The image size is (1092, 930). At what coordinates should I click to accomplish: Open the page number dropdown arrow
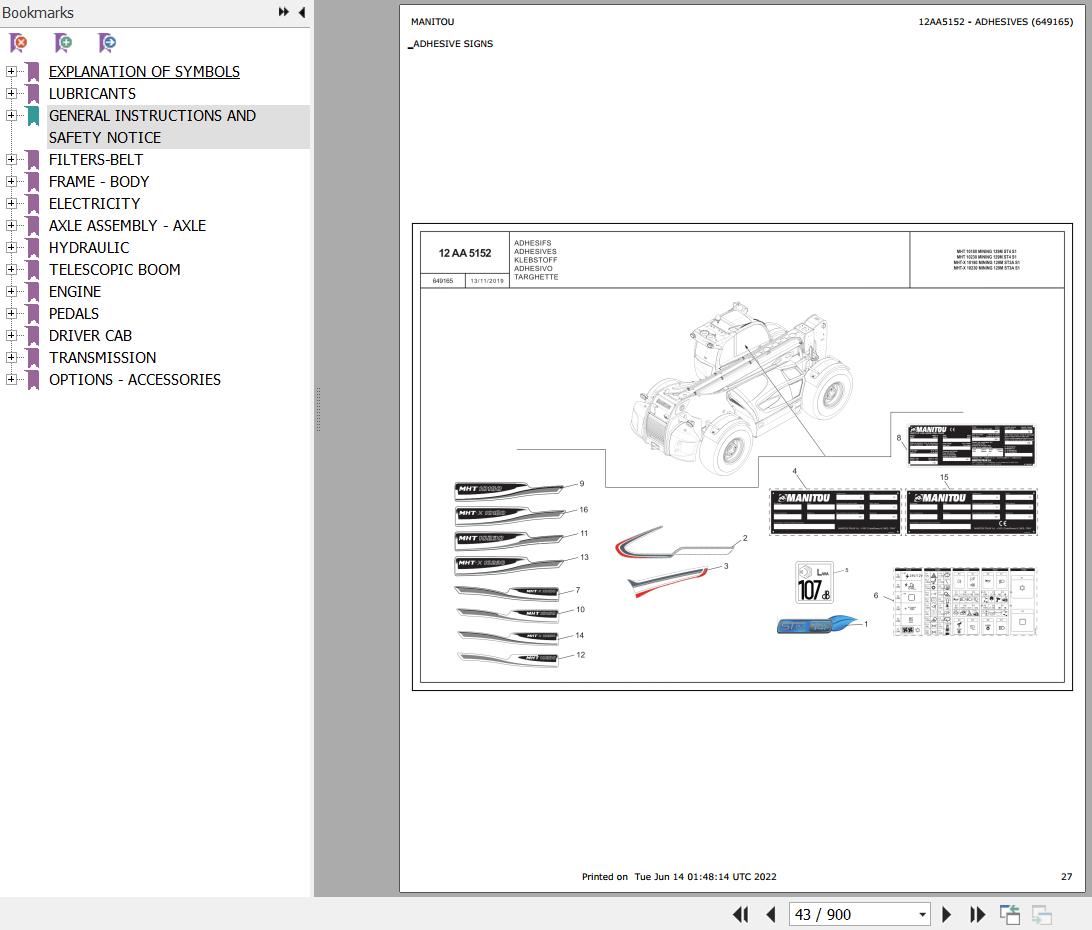pos(922,915)
